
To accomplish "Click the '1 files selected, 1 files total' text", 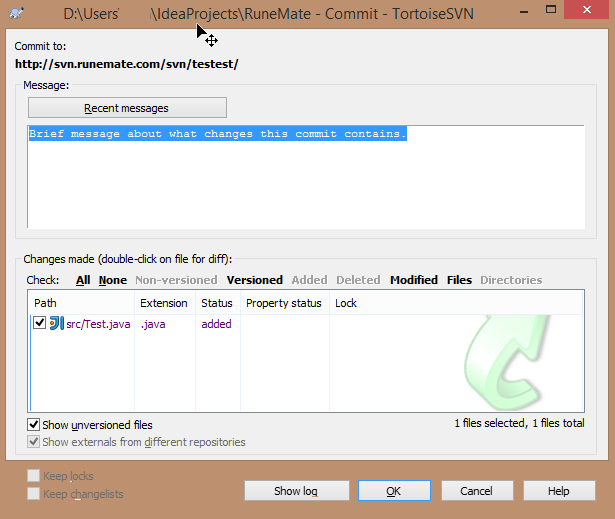I will [x=519, y=423].
